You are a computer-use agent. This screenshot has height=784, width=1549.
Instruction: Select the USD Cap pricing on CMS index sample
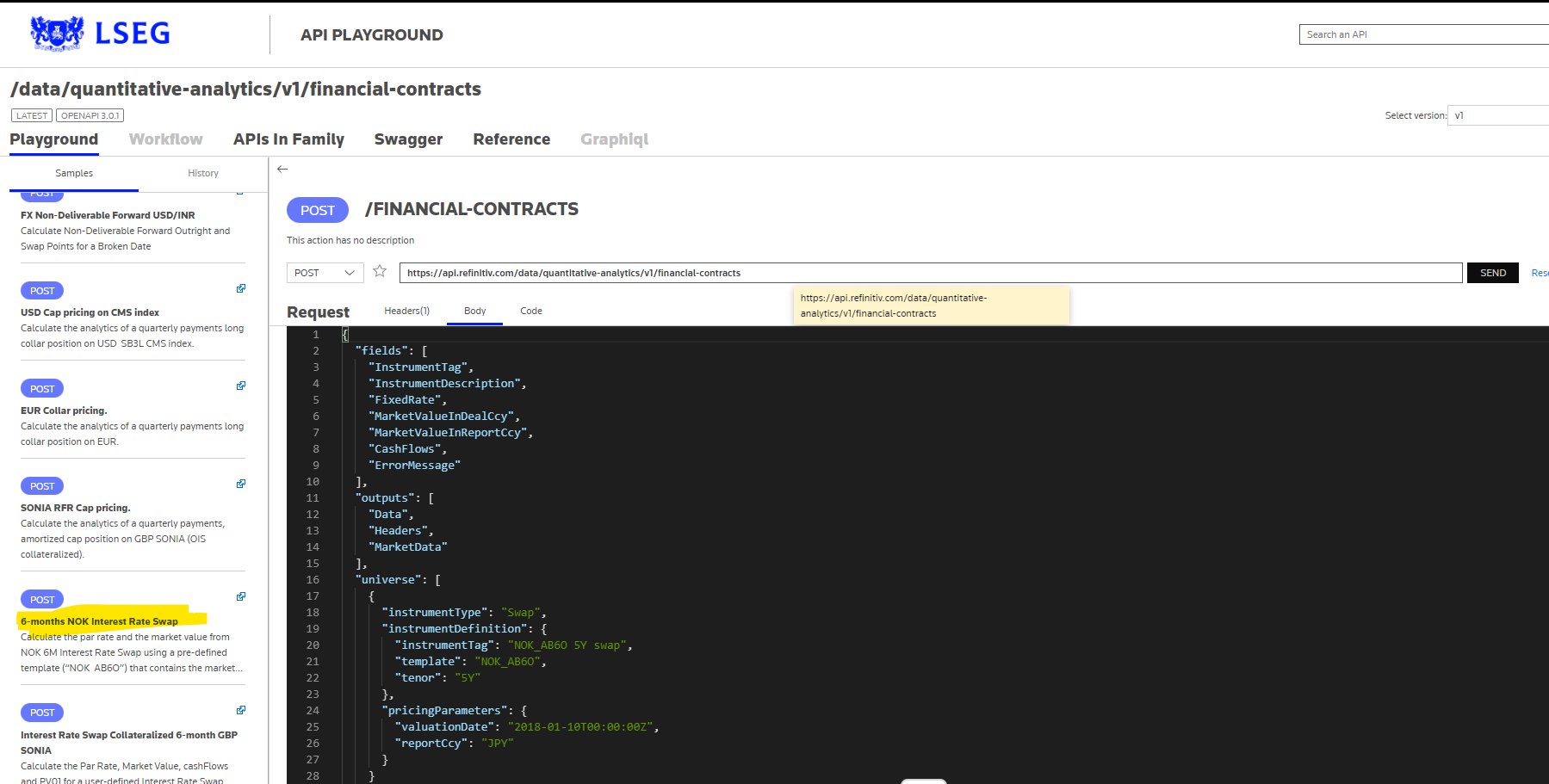point(90,312)
